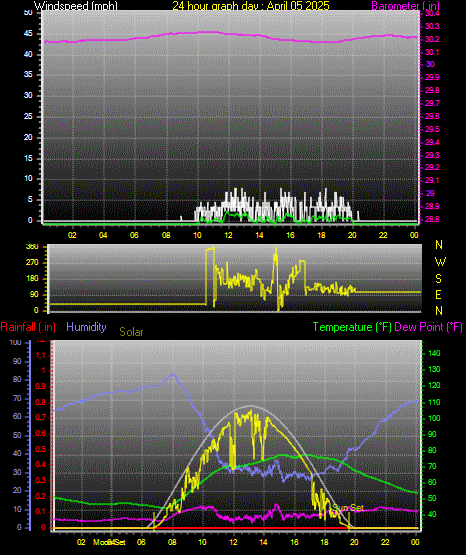Click the SunSet marker on solar graph
466x555 pixels.
[x=348, y=508]
